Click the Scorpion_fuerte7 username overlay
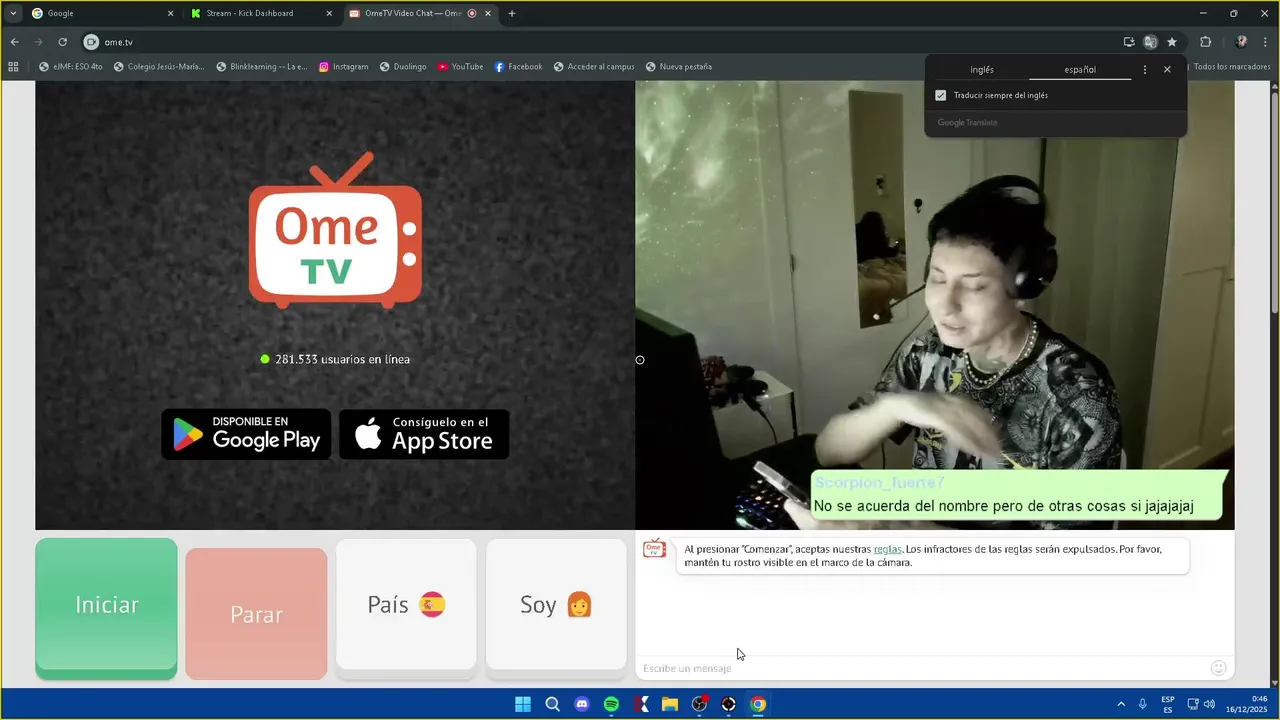 click(x=879, y=483)
